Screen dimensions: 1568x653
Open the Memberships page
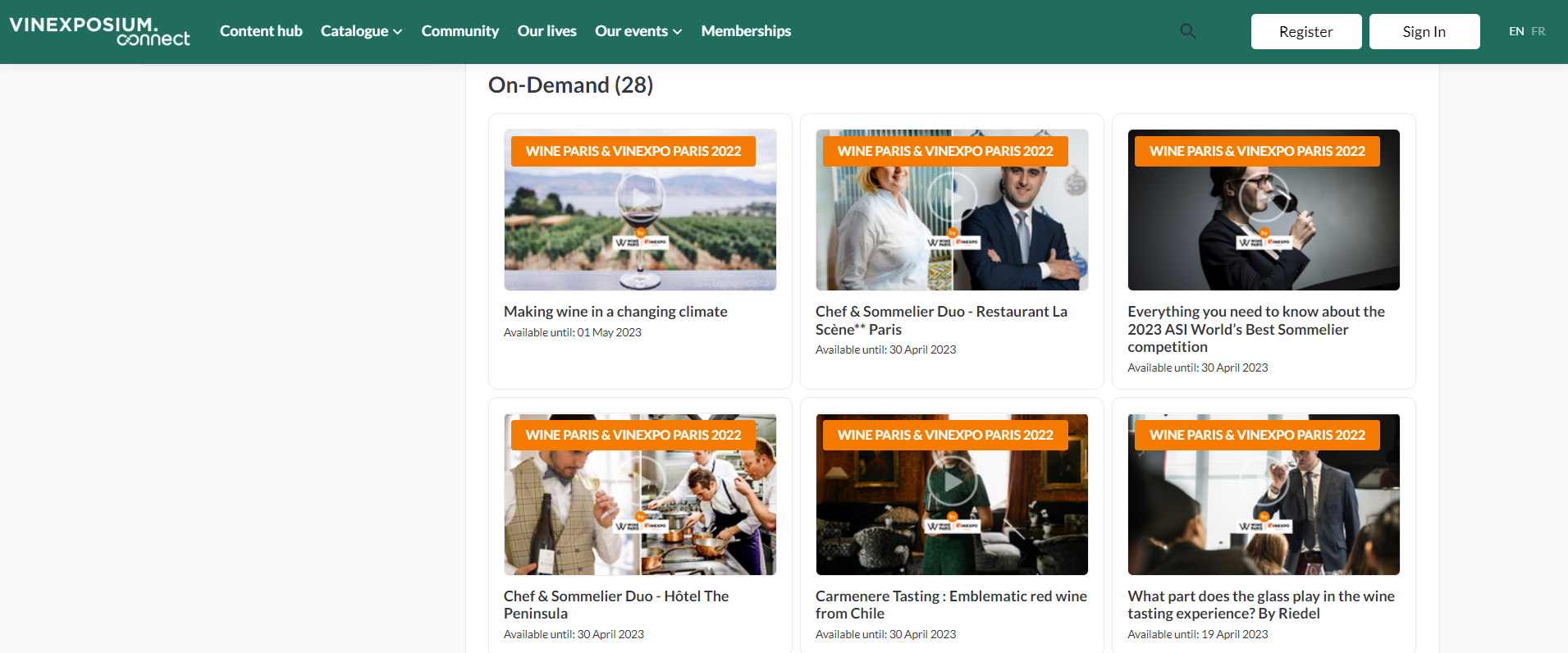pos(746,31)
